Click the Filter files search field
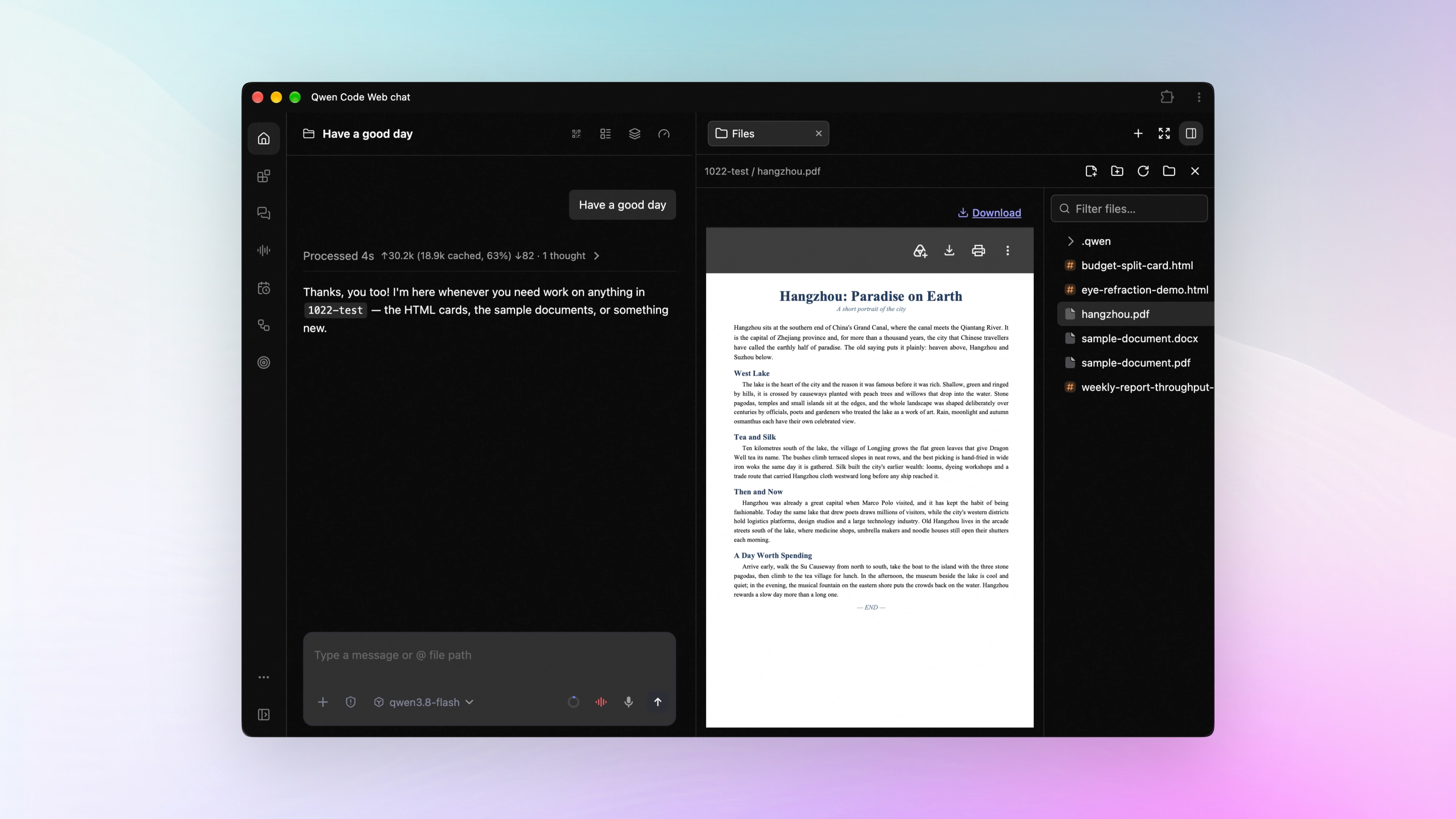Screen dimensions: 1456x819 pos(1129,209)
